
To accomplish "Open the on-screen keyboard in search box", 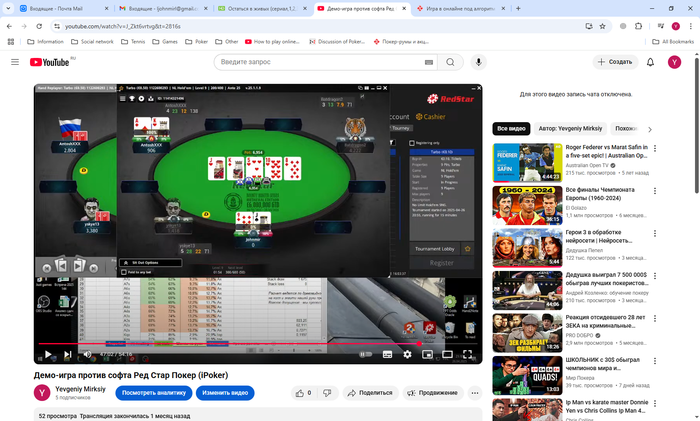I will pos(429,63).
